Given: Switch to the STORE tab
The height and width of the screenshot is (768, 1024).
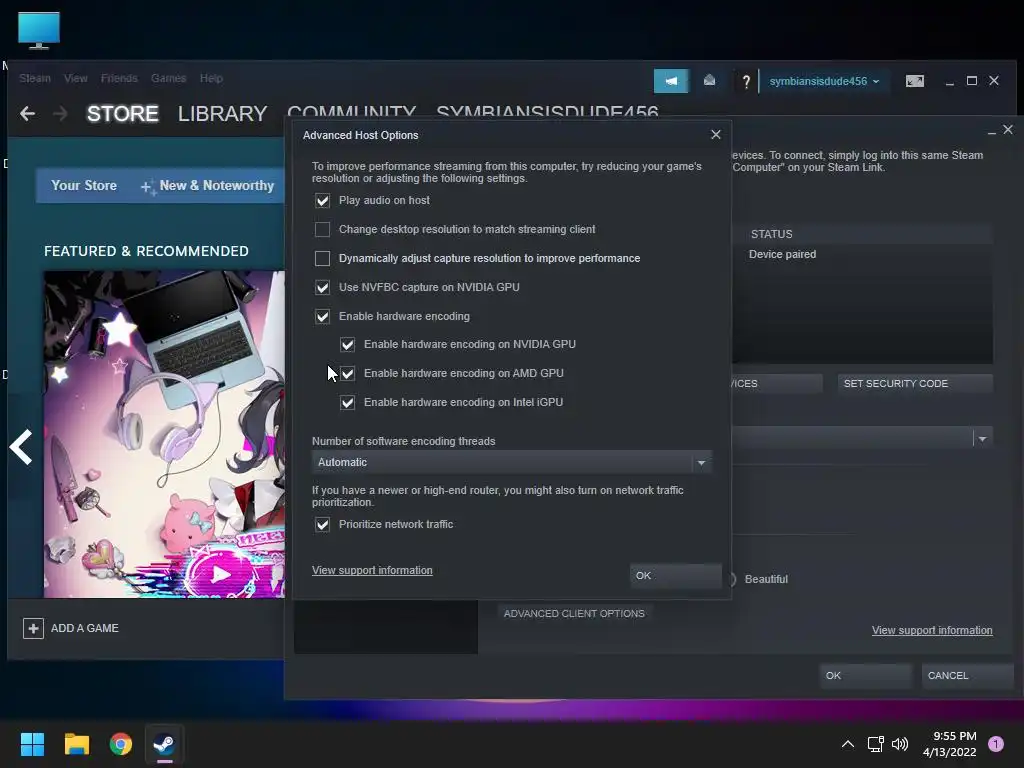Looking at the screenshot, I should [x=123, y=114].
